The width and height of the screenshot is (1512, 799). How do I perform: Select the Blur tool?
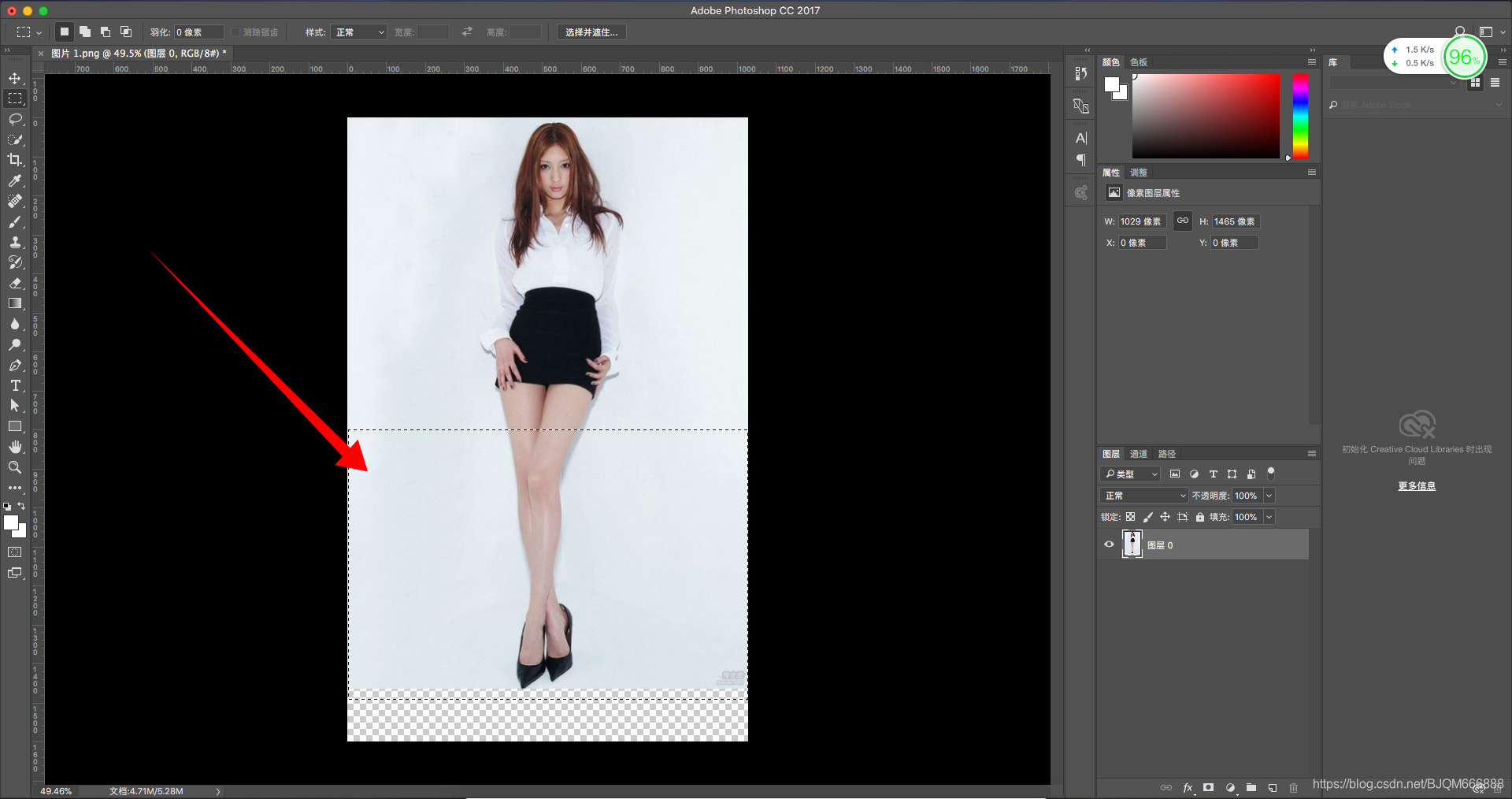(x=15, y=324)
